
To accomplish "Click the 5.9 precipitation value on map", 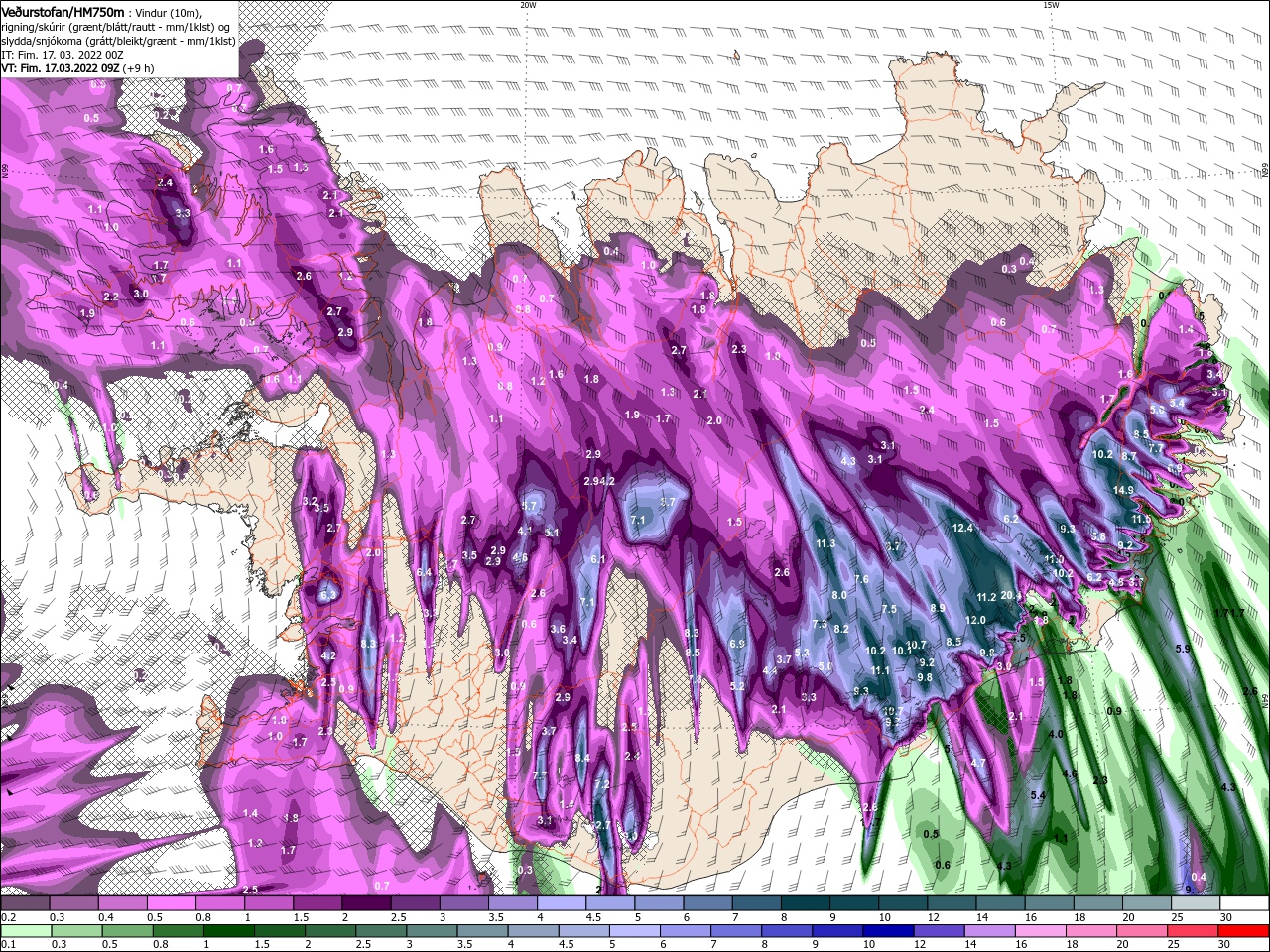I will coord(1183,648).
